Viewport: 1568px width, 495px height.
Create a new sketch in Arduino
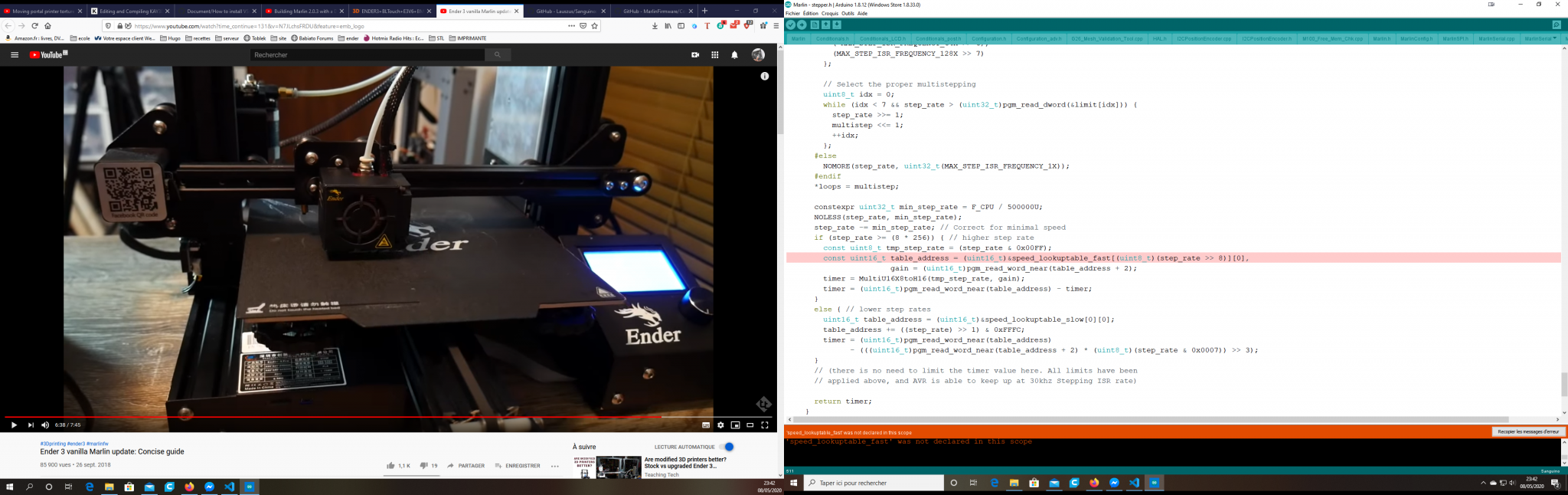pos(815,25)
